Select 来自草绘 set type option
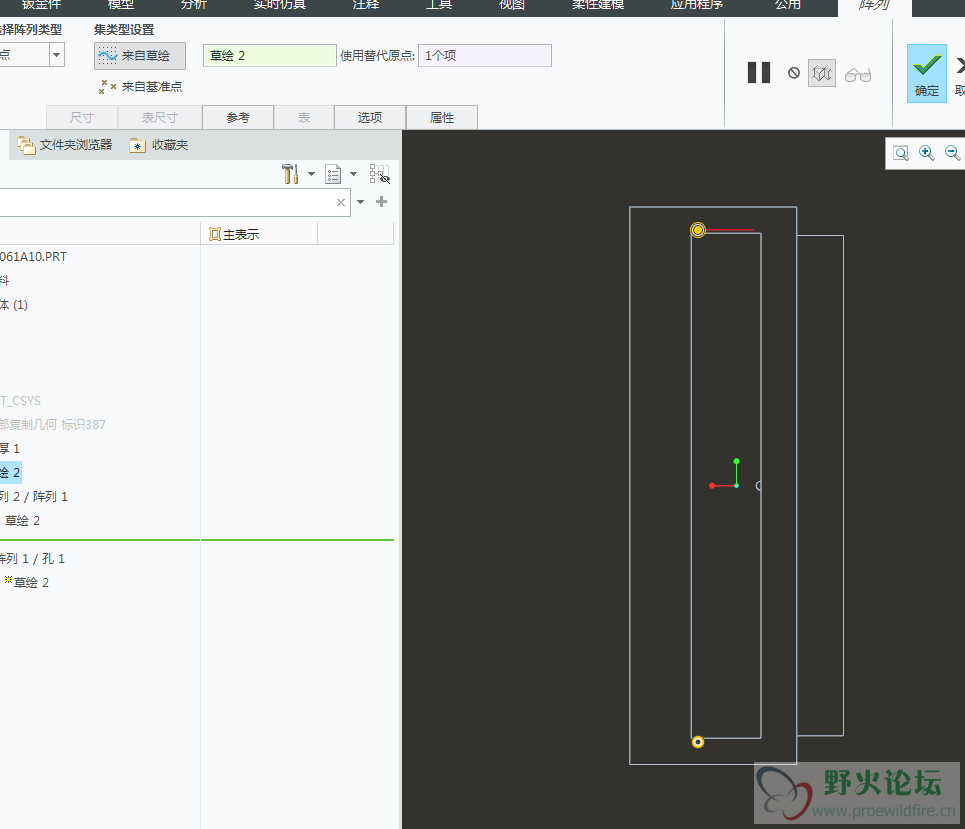965x829 pixels. point(140,55)
